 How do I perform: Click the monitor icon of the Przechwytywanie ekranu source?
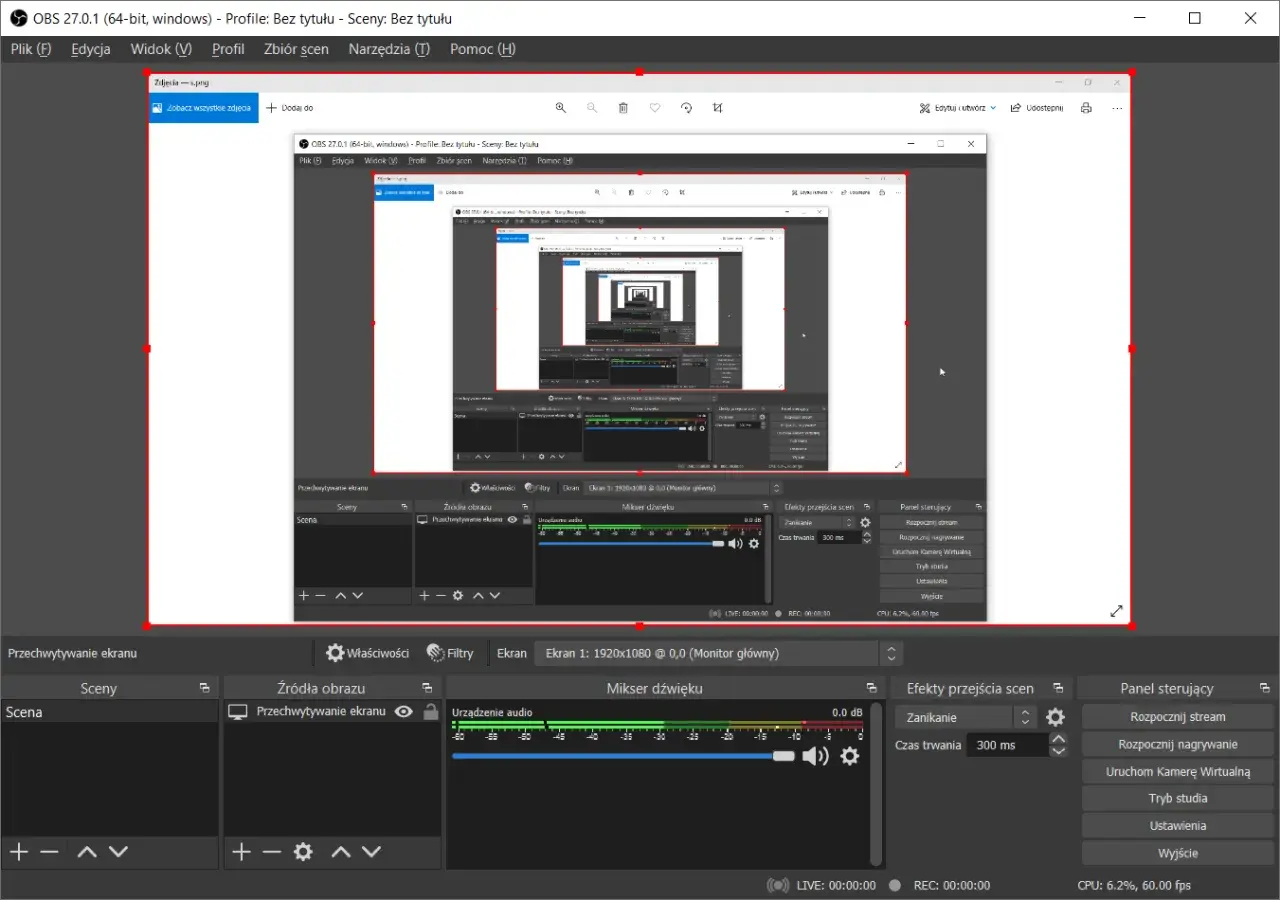pos(238,712)
